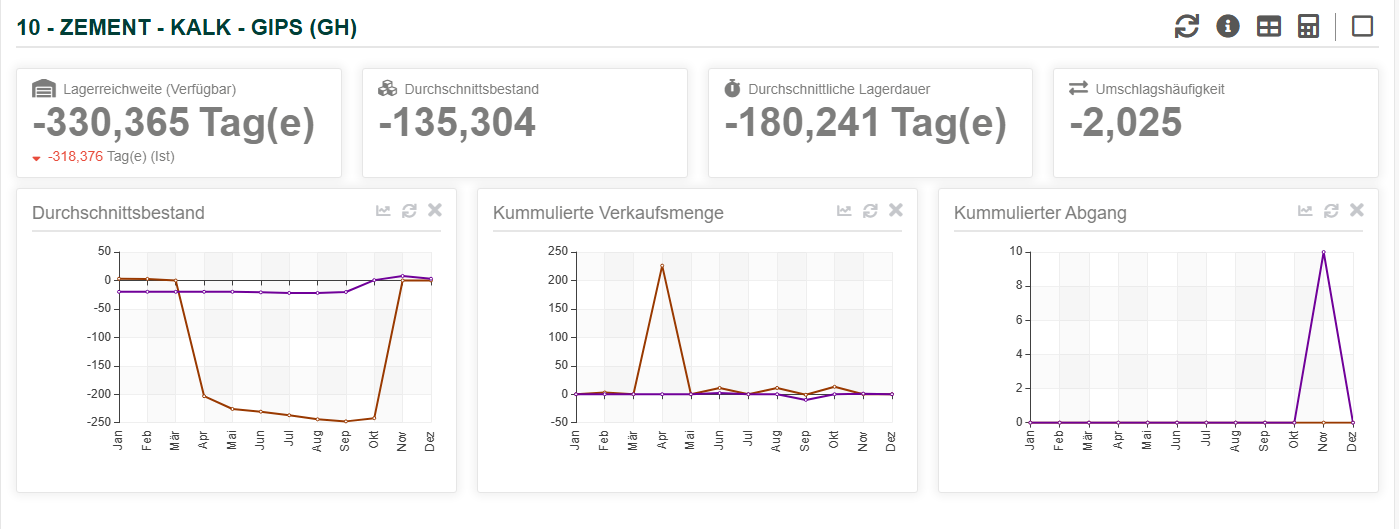
Task: Close the Kummulierter Abgang panel
Action: coord(1357,210)
